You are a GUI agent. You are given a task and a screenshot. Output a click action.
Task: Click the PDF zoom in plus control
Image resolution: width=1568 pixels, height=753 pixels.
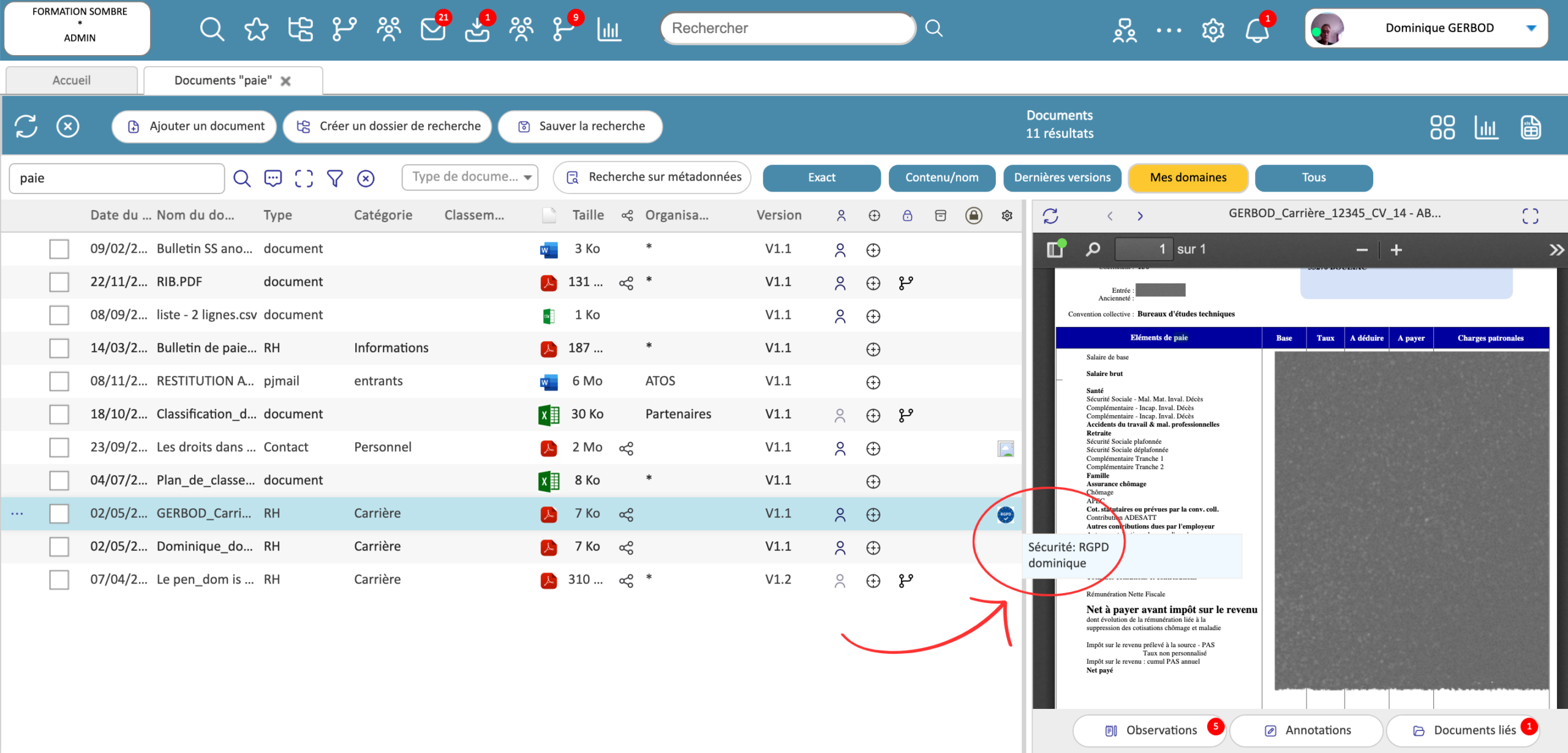[x=1396, y=250]
